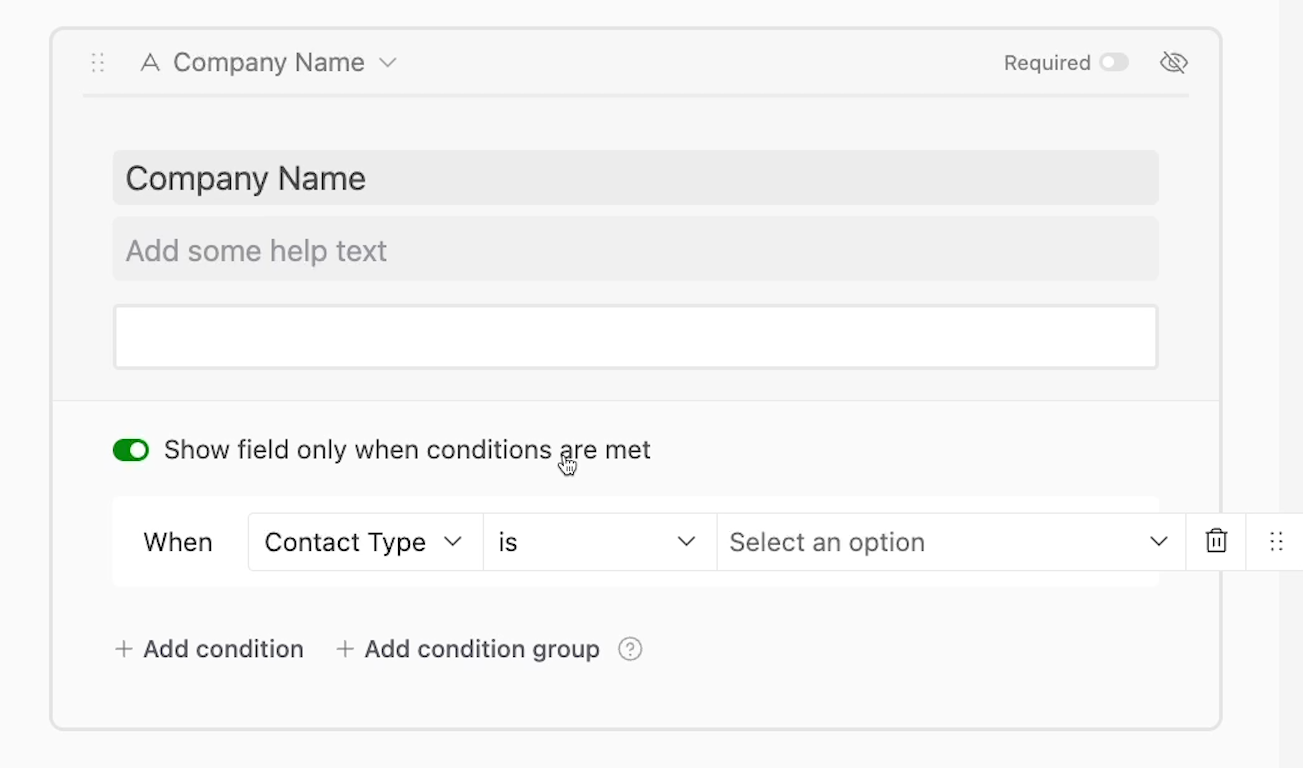Open the 'is' operator dropdown
1303x768 pixels.
click(600, 542)
